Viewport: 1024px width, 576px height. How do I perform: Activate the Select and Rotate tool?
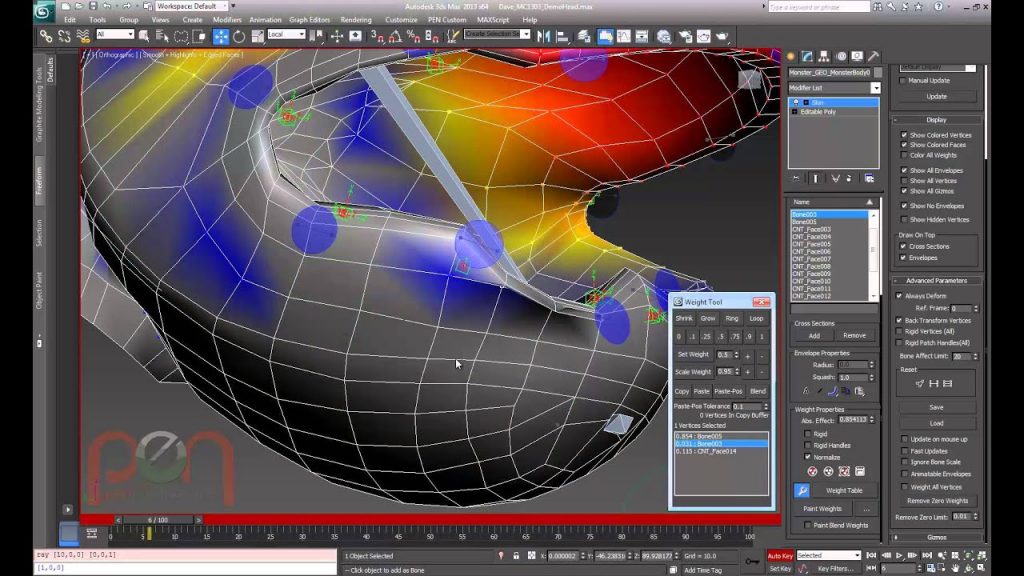238,34
